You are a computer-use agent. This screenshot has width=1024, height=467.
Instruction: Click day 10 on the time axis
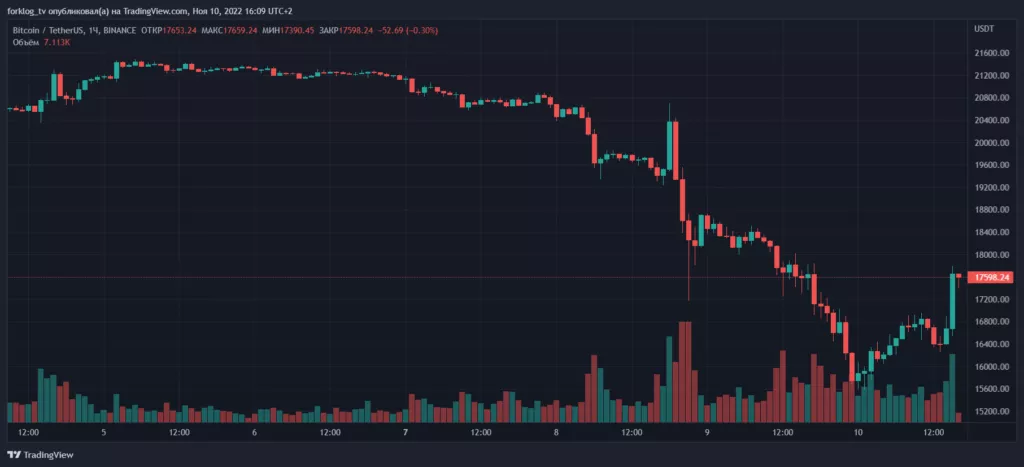coord(858,433)
